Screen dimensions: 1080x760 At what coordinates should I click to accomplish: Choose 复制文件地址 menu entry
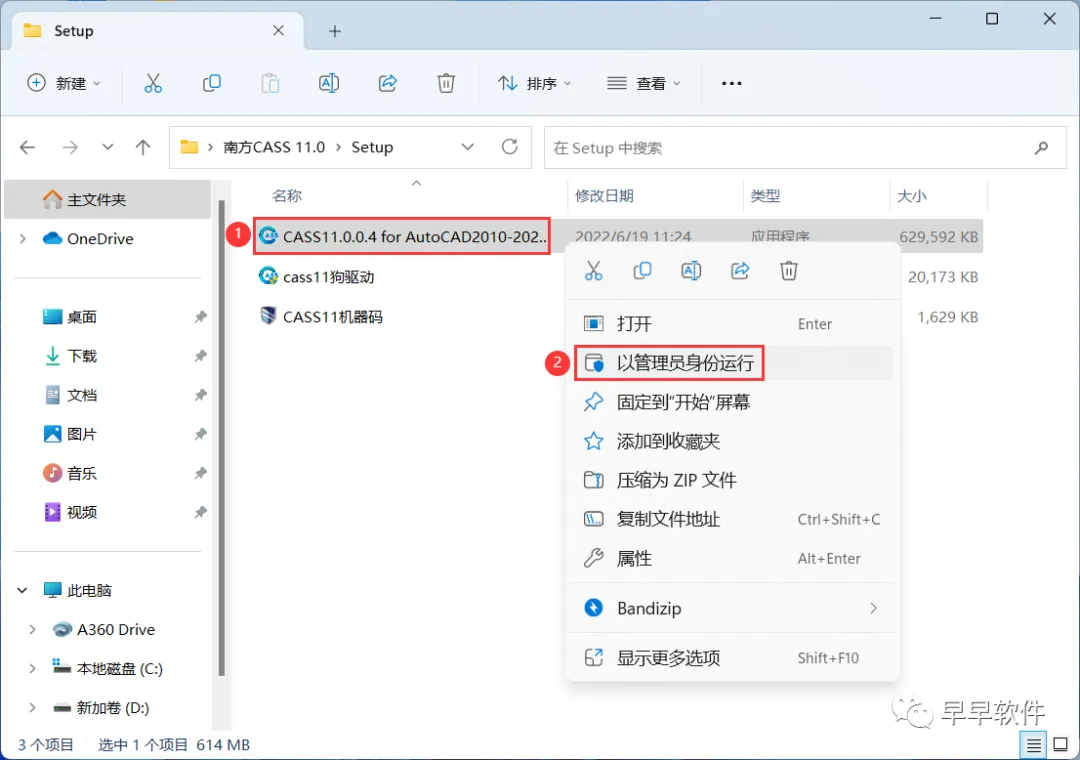732,519
